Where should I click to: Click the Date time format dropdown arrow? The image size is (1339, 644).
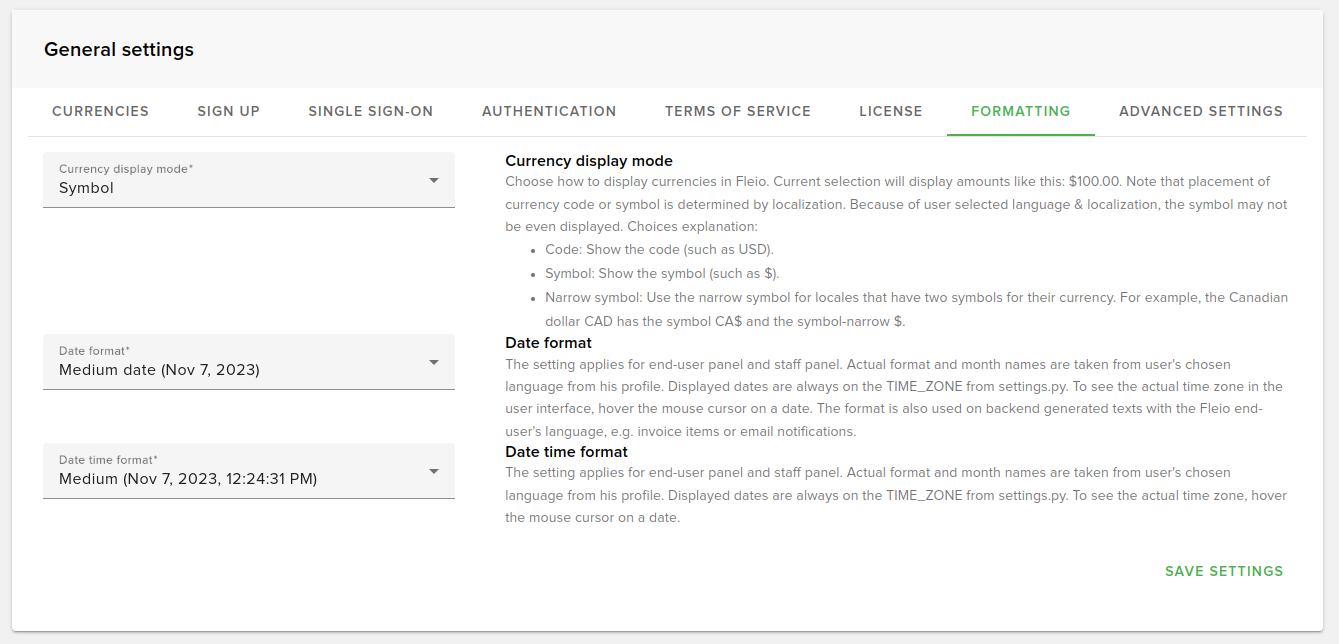(434, 471)
